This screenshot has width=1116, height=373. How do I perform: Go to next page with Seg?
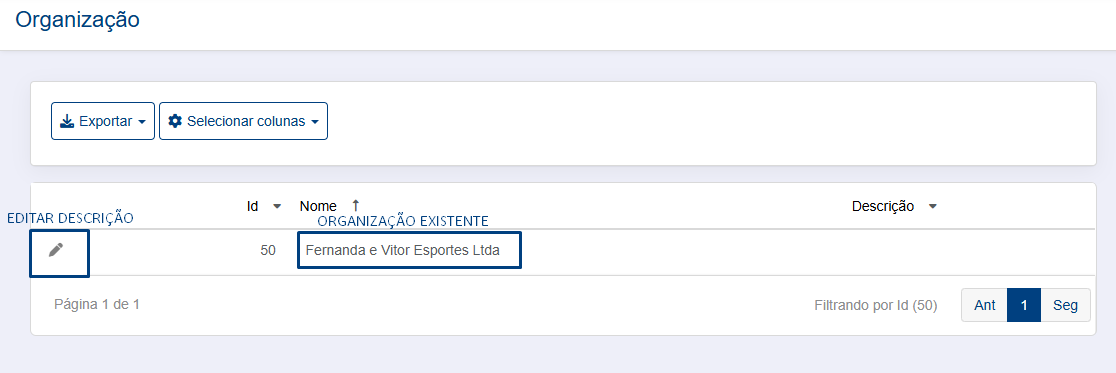point(1065,305)
